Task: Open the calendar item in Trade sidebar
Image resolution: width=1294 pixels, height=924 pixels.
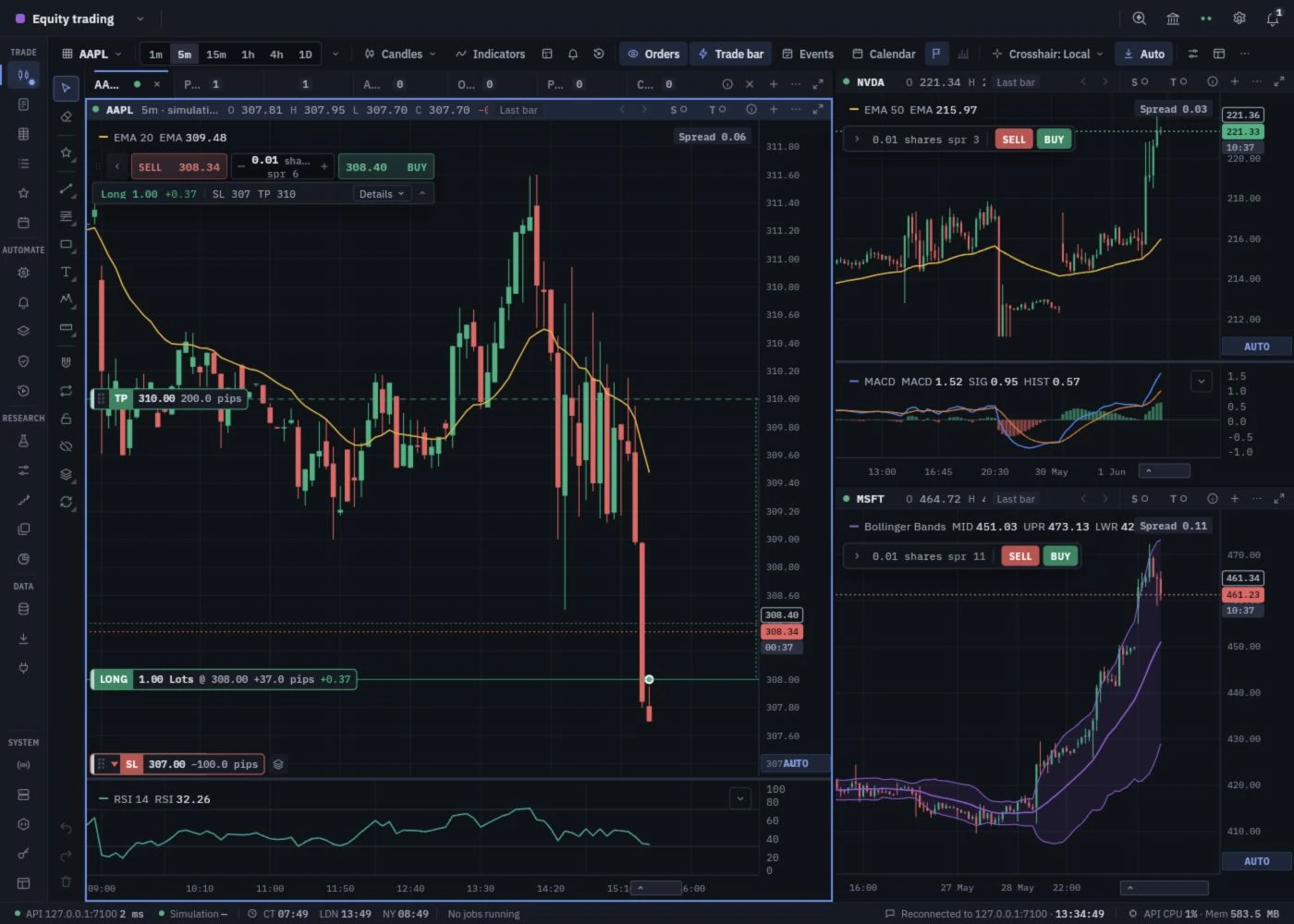Action: coord(23,223)
